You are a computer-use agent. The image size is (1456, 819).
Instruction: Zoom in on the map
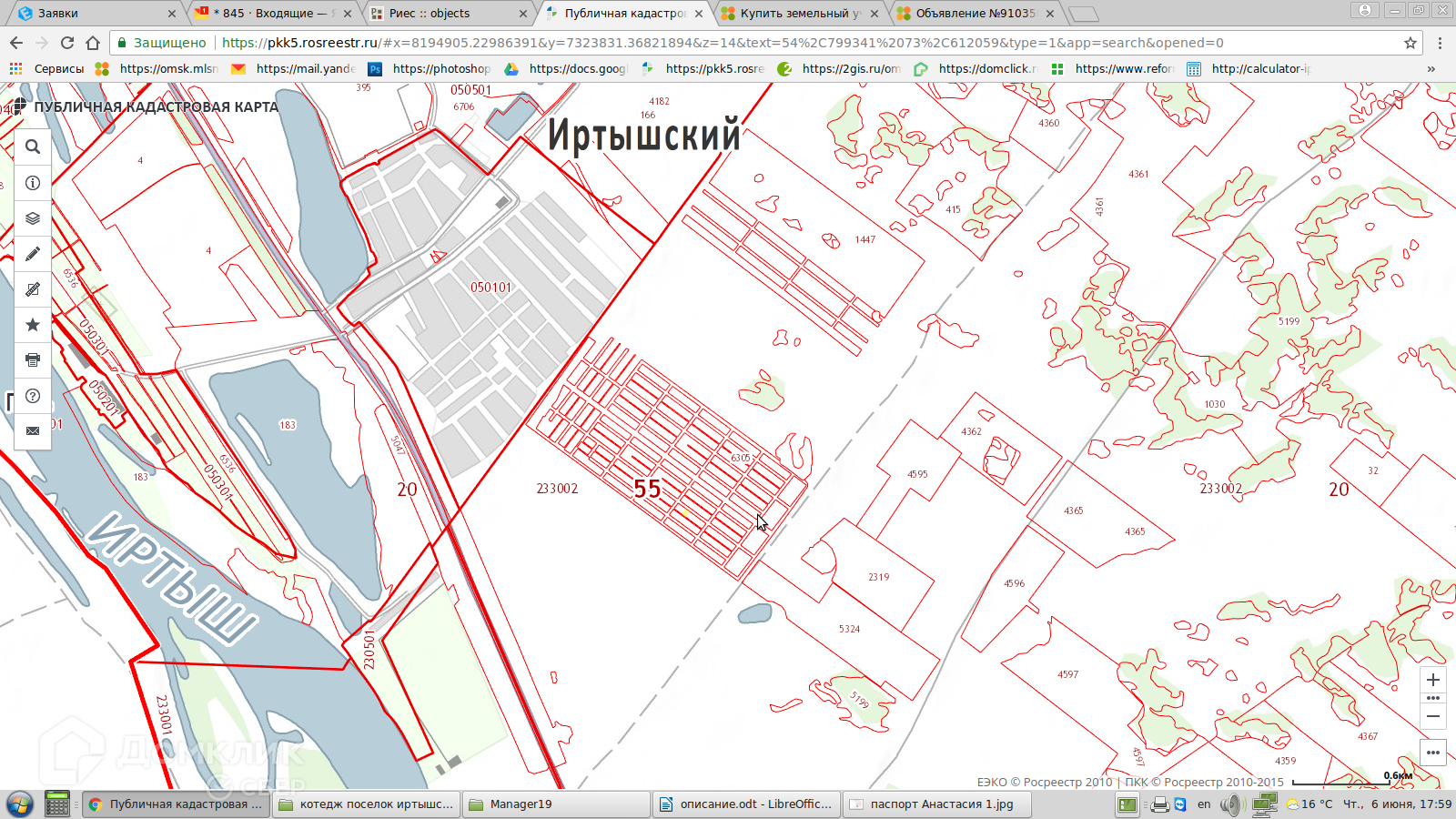pyautogui.click(x=1433, y=680)
